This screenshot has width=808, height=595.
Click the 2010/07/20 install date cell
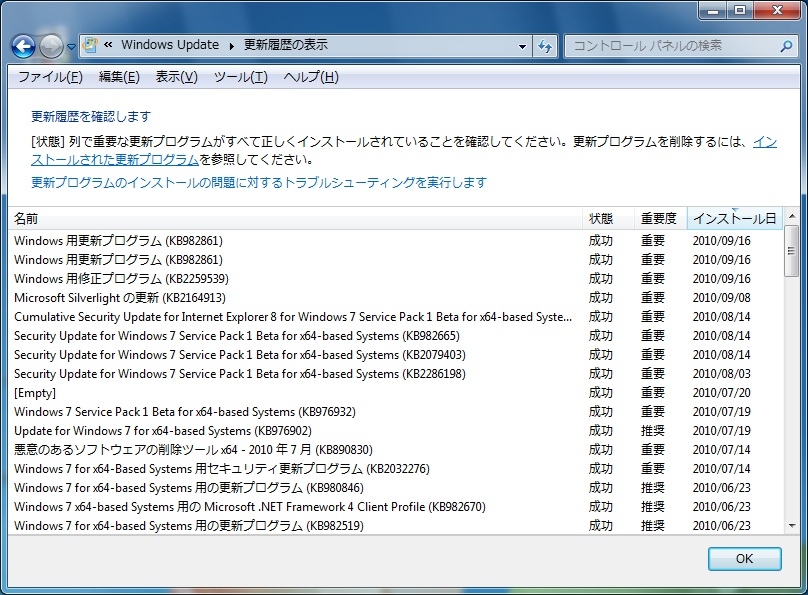tap(721, 393)
